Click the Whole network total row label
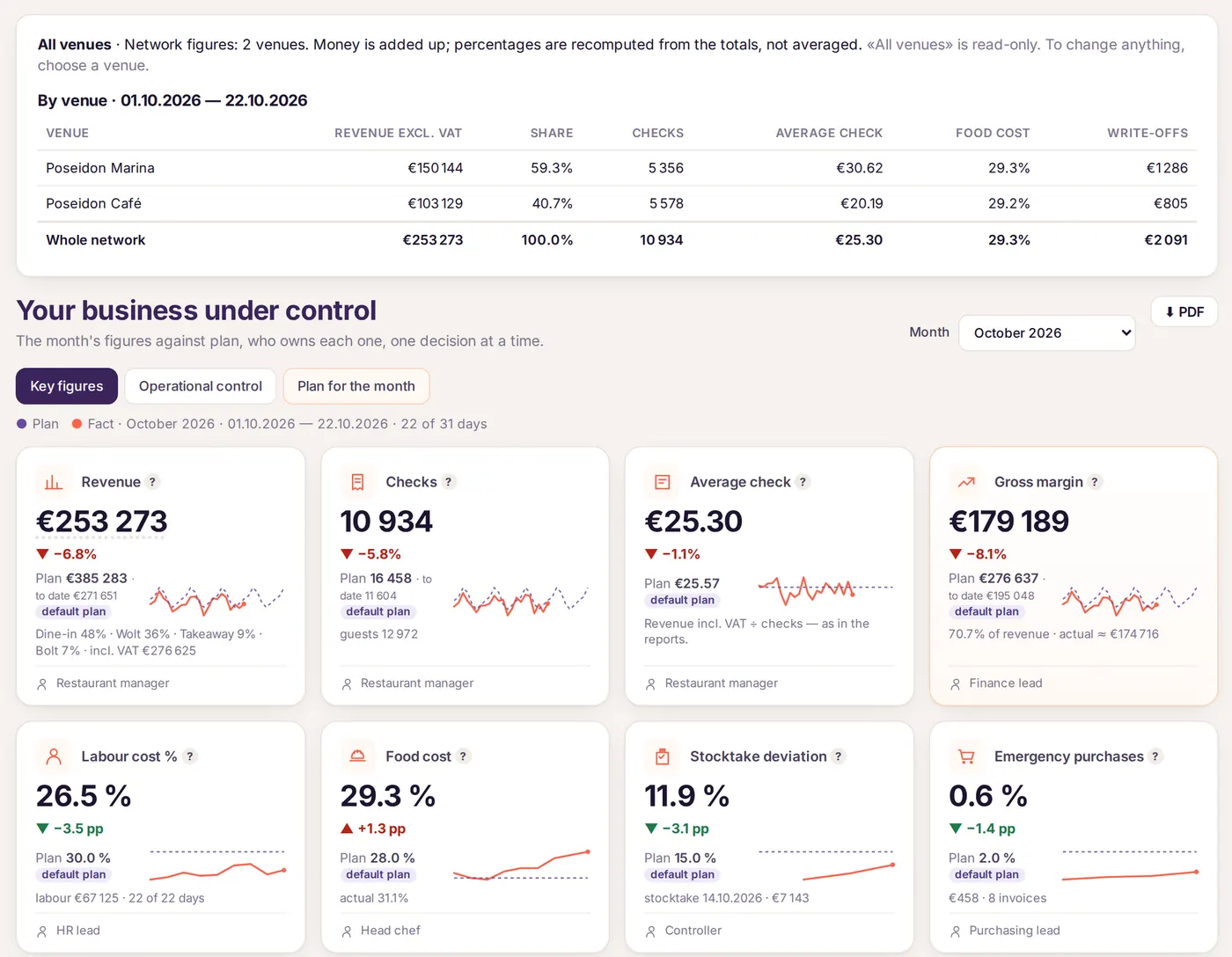The width and height of the screenshot is (1232, 957). point(96,240)
